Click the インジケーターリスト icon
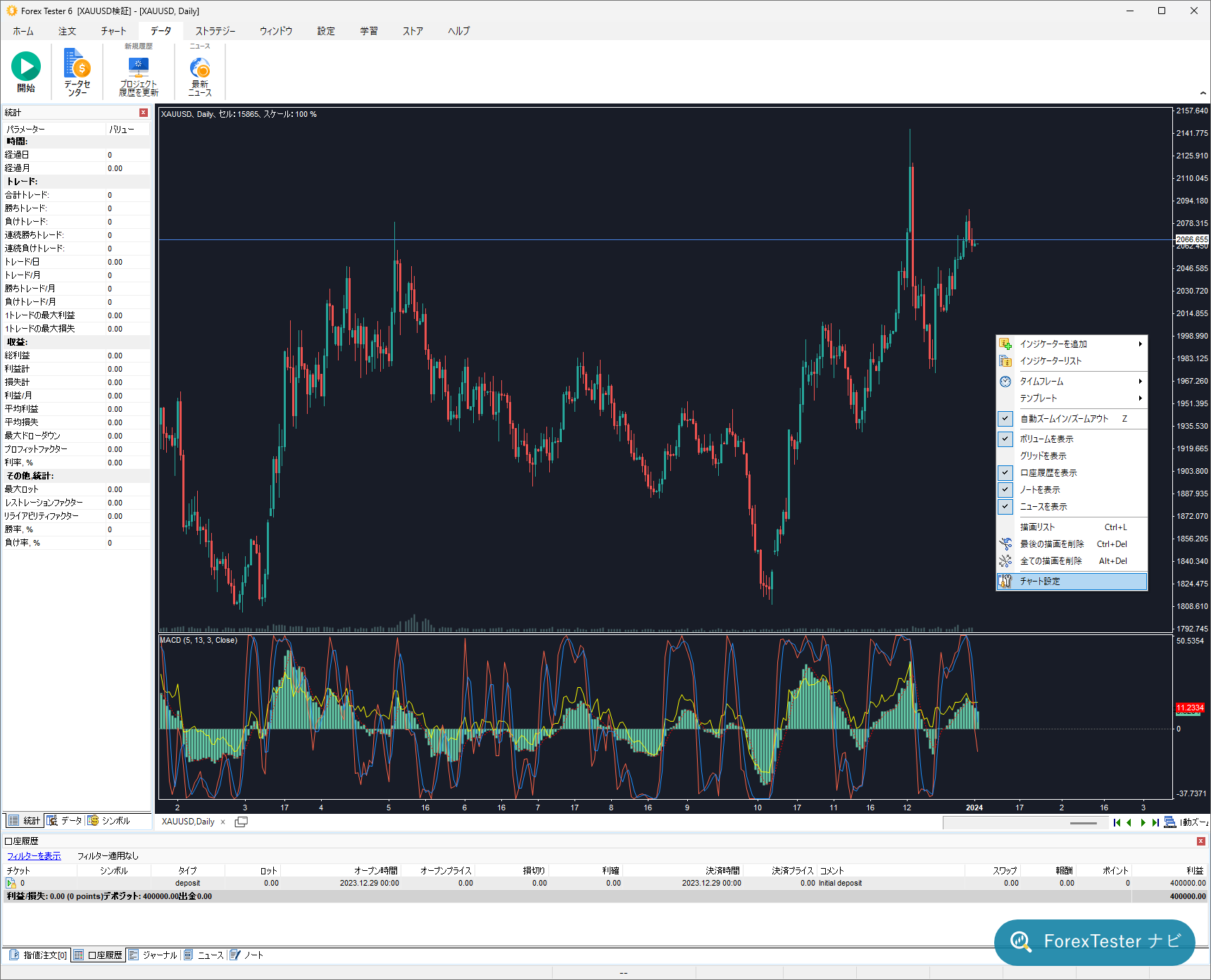Viewport: 1211px width, 980px height. (1005, 361)
